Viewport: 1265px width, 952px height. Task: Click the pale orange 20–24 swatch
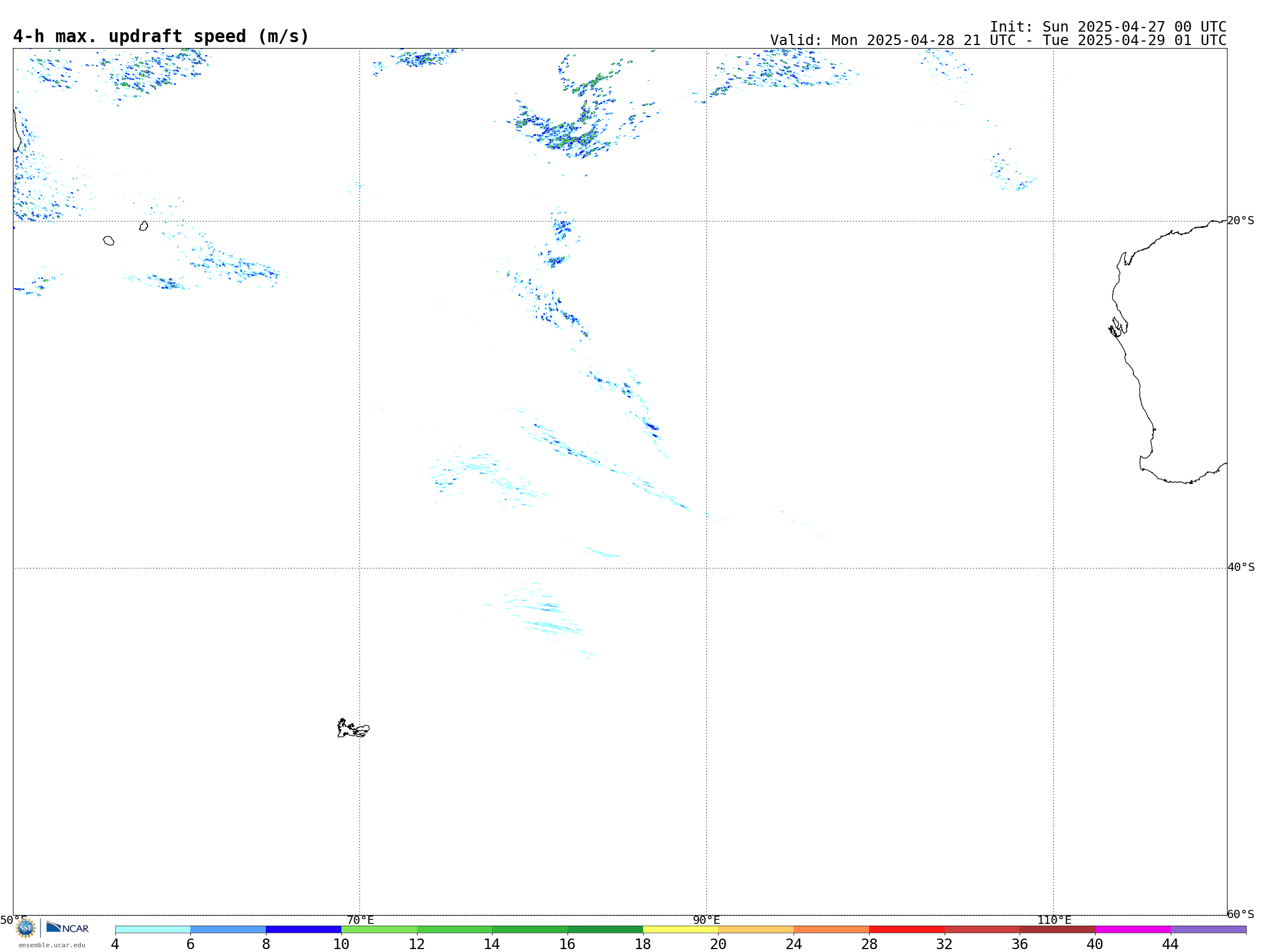pyautogui.click(x=756, y=930)
